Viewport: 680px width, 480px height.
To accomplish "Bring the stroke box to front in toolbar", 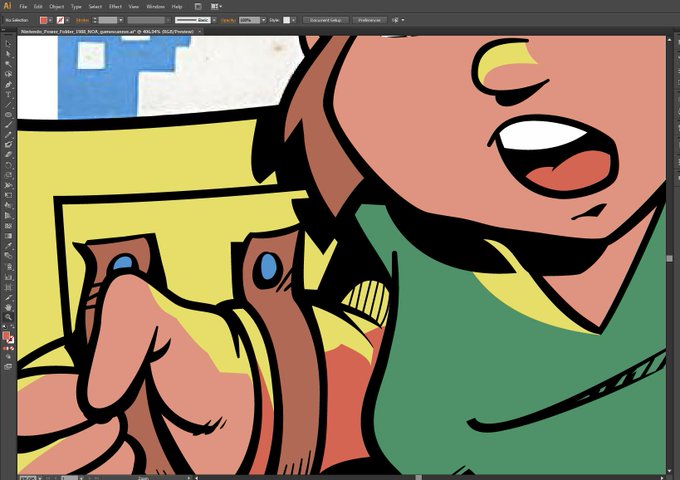I will click(x=10, y=340).
